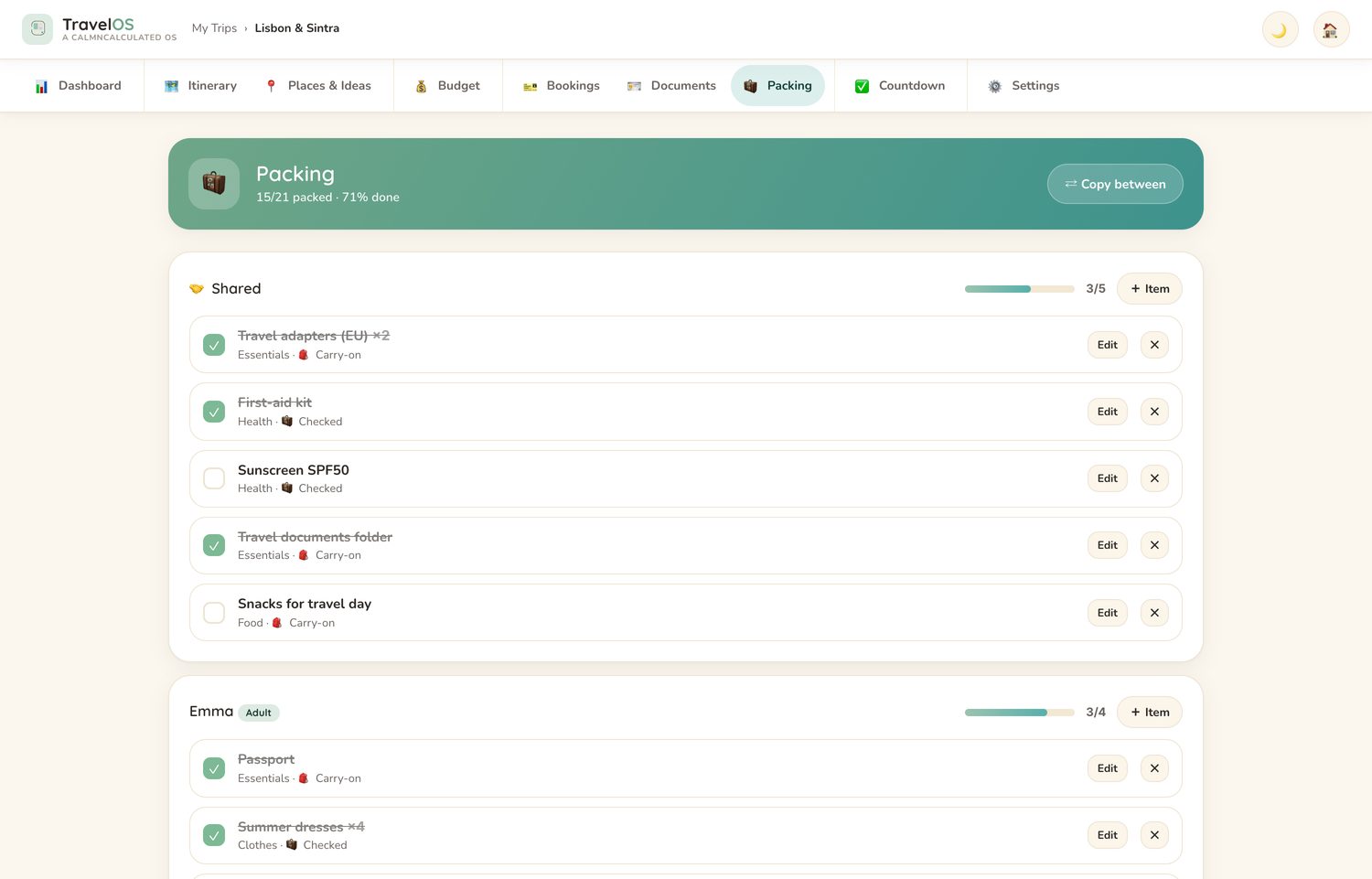The width and height of the screenshot is (1372, 879).
Task: Click the Copy between button
Action: click(1115, 184)
